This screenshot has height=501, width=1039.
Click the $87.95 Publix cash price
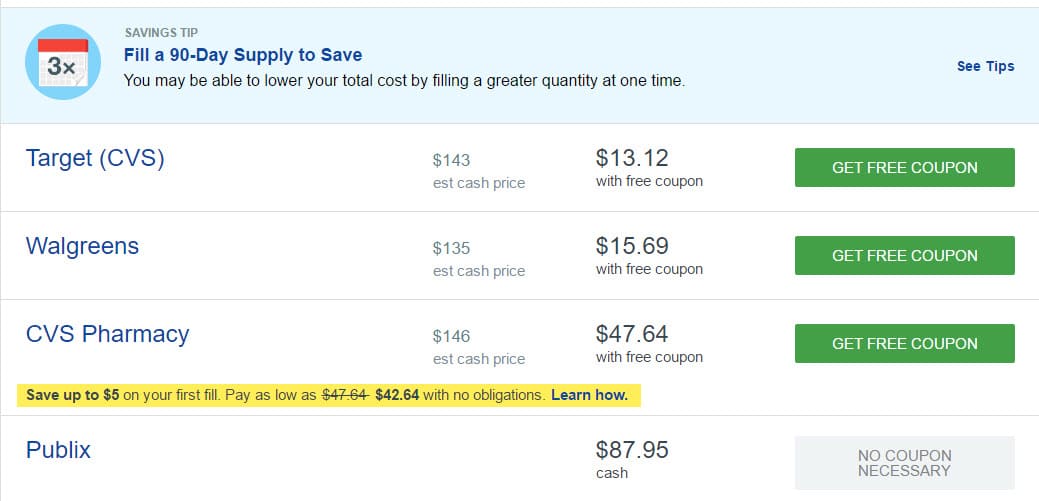(x=632, y=450)
